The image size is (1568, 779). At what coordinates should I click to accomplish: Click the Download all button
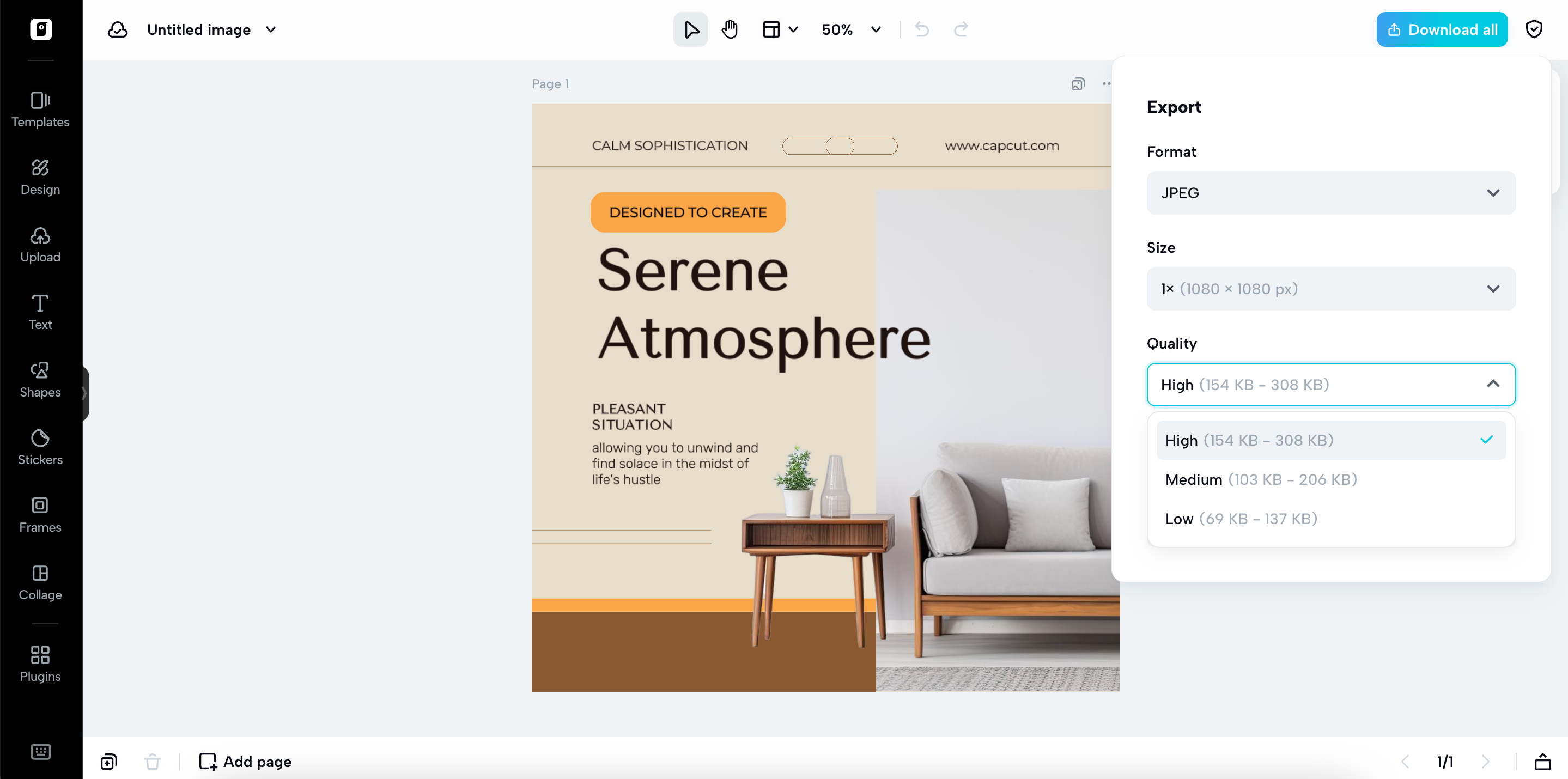pyautogui.click(x=1442, y=30)
